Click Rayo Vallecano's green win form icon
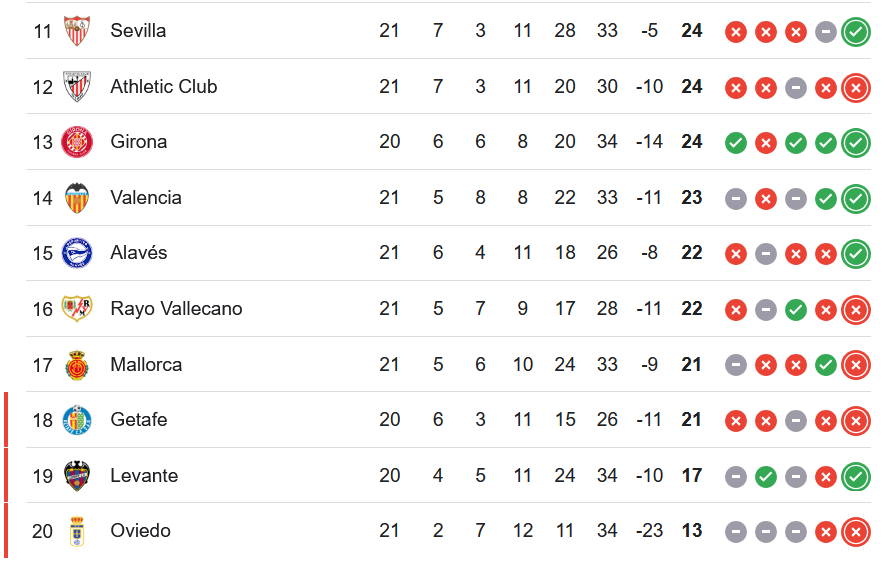Screen dimensions: 892x563 click(796, 310)
